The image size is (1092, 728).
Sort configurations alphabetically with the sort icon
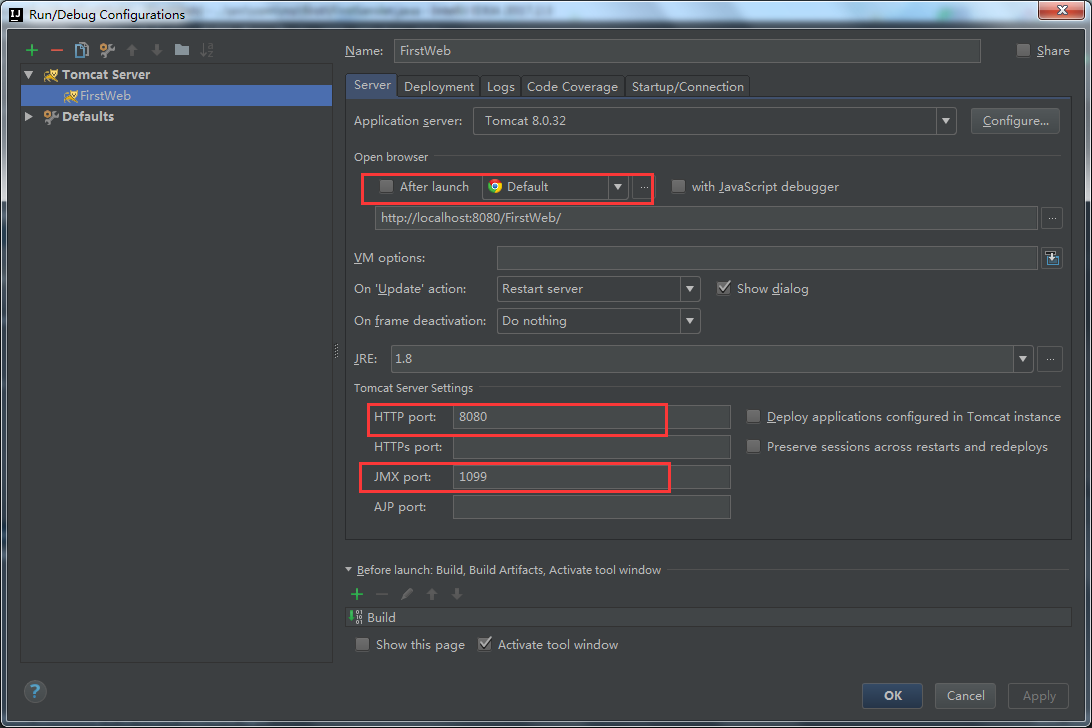click(207, 50)
